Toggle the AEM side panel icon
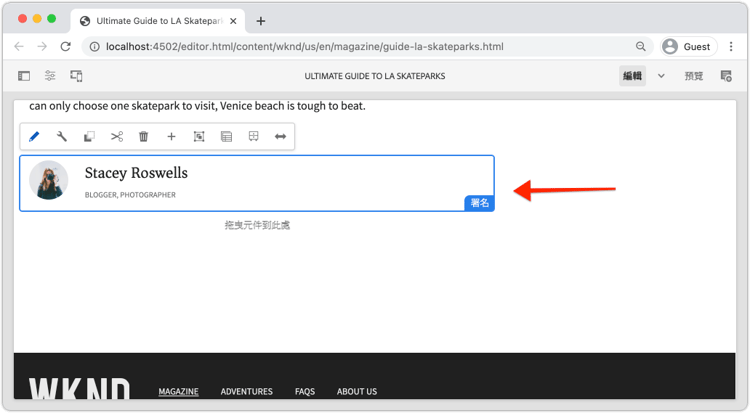The height and width of the screenshot is (413, 750). click(x=24, y=76)
